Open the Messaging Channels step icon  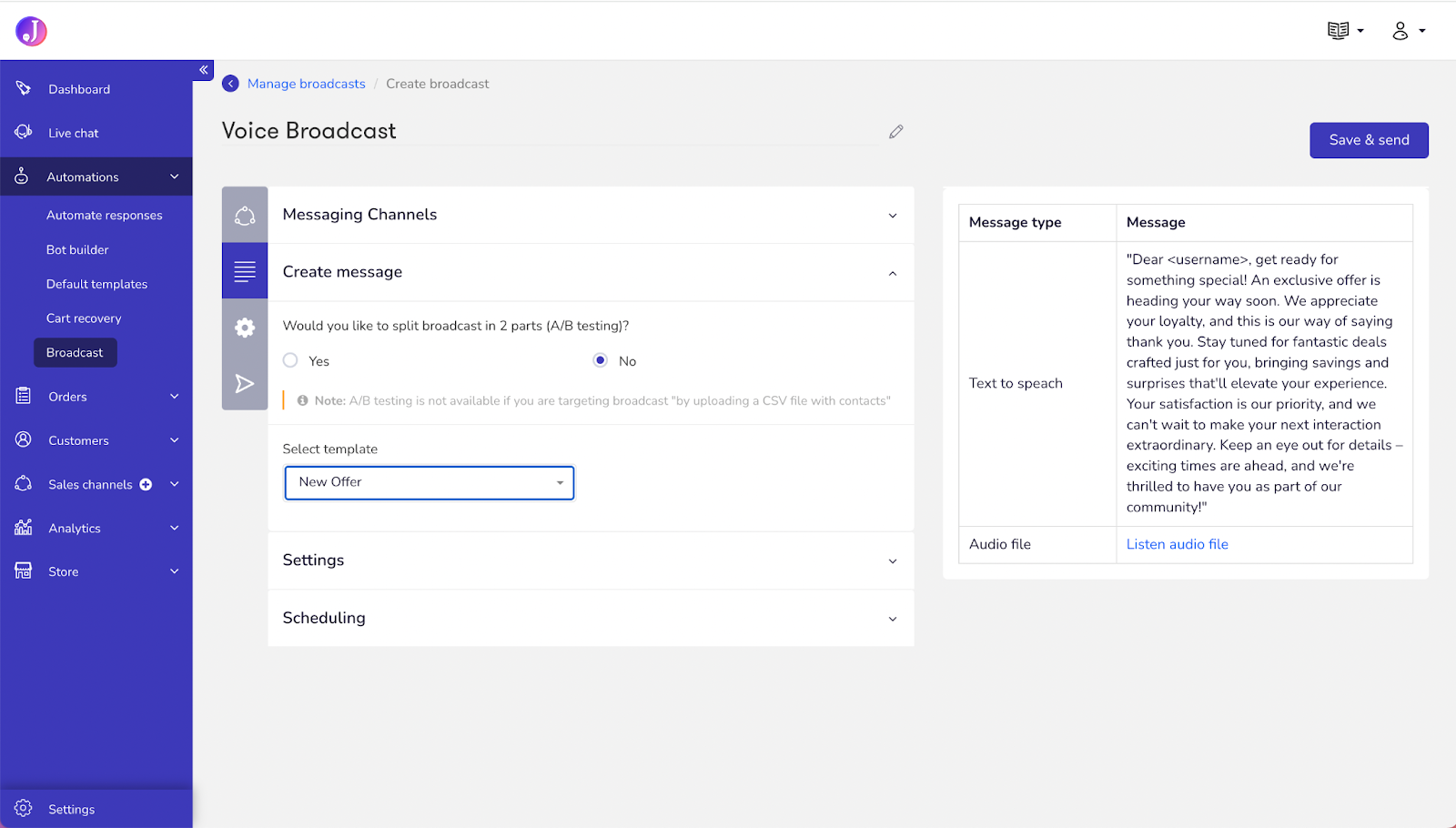coord(244,215)
